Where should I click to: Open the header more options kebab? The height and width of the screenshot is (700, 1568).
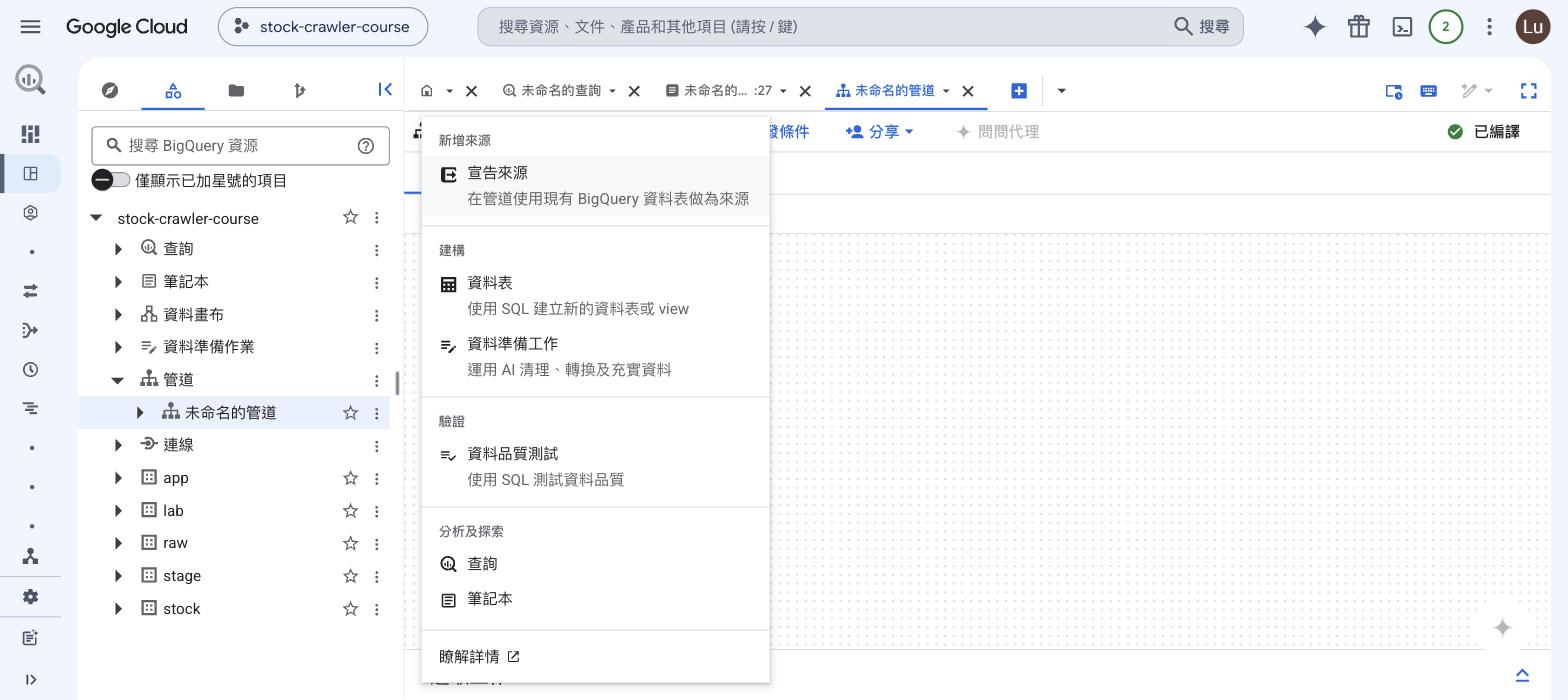[x=1489, y=27]
